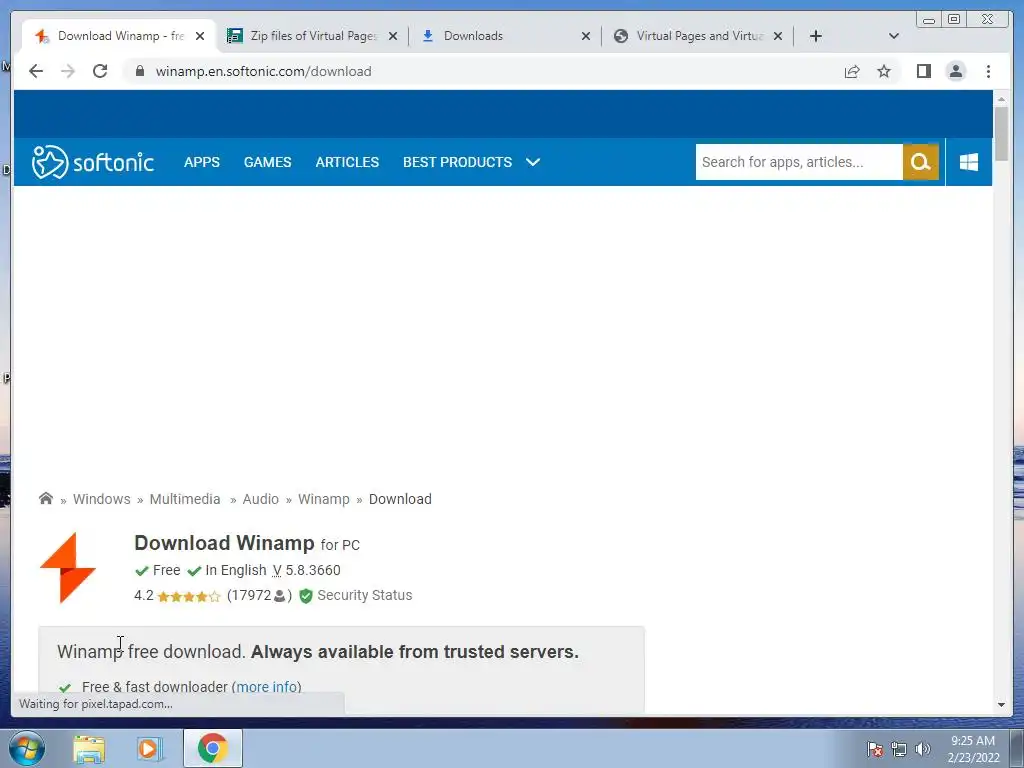This screenshot has width=1024, height=768.
Task: Select the Windows platform icon
Action: point(968,162)
